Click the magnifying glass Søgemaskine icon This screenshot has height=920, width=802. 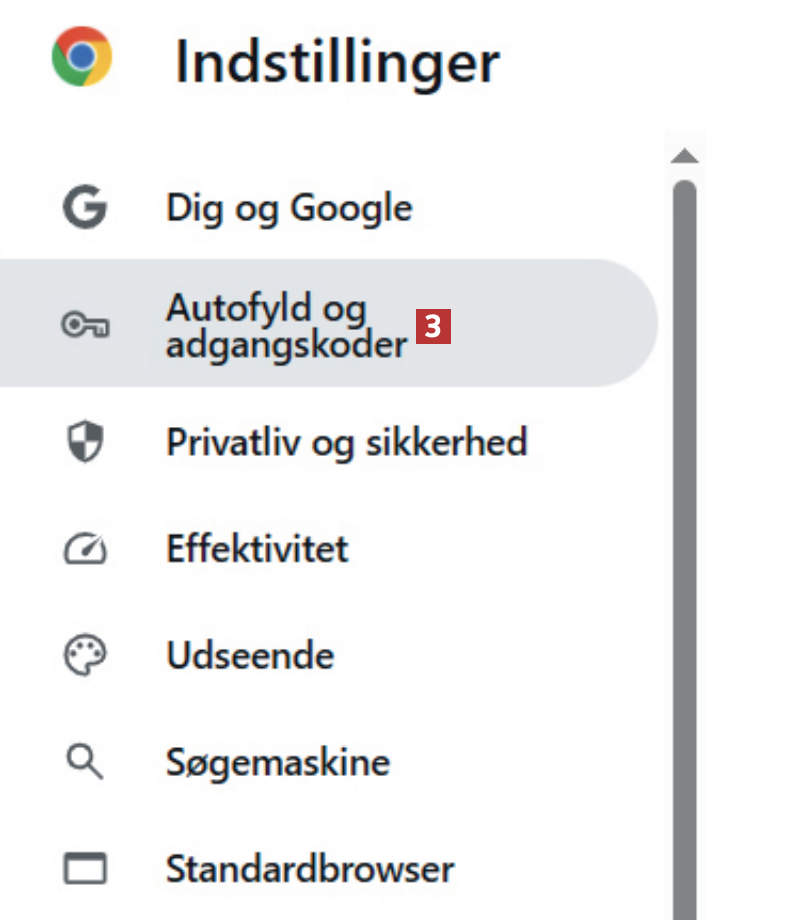tap(85, 763)
